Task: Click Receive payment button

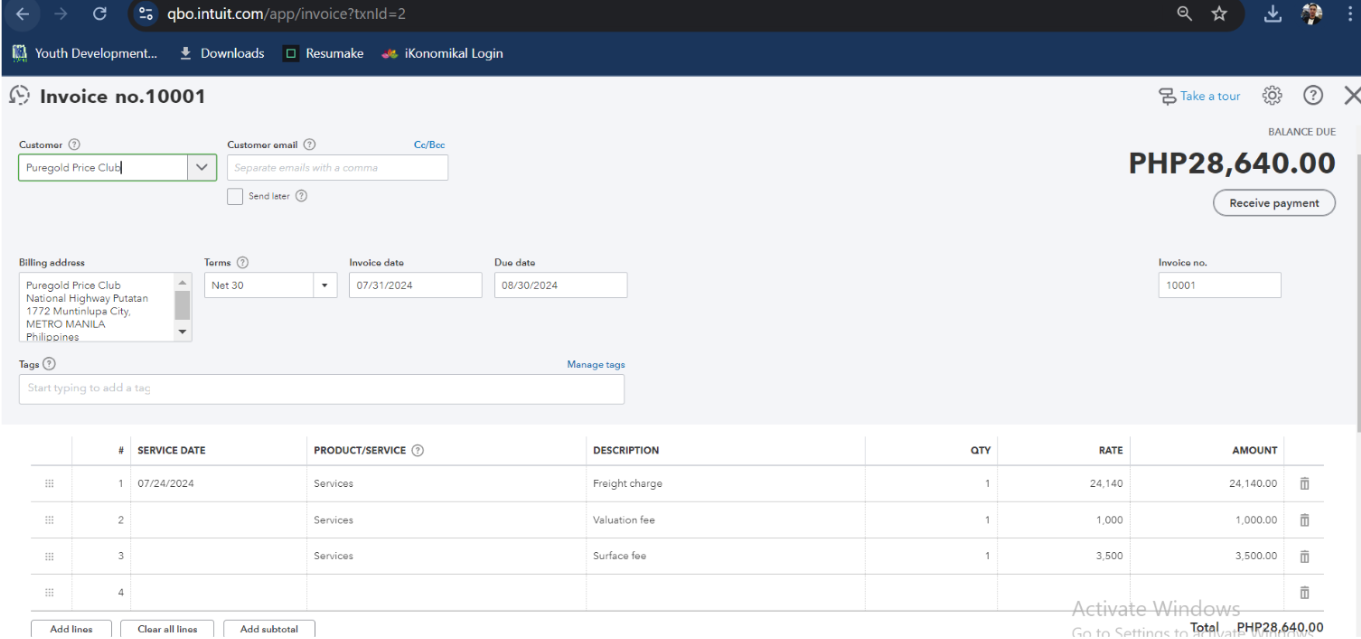Action: [1274, 203]
